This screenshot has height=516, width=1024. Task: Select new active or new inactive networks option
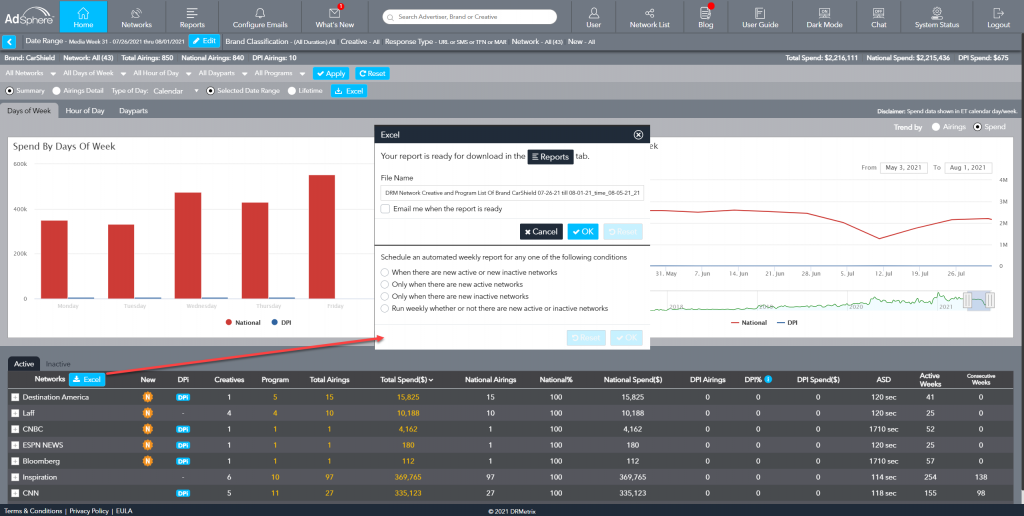point(385,272)
